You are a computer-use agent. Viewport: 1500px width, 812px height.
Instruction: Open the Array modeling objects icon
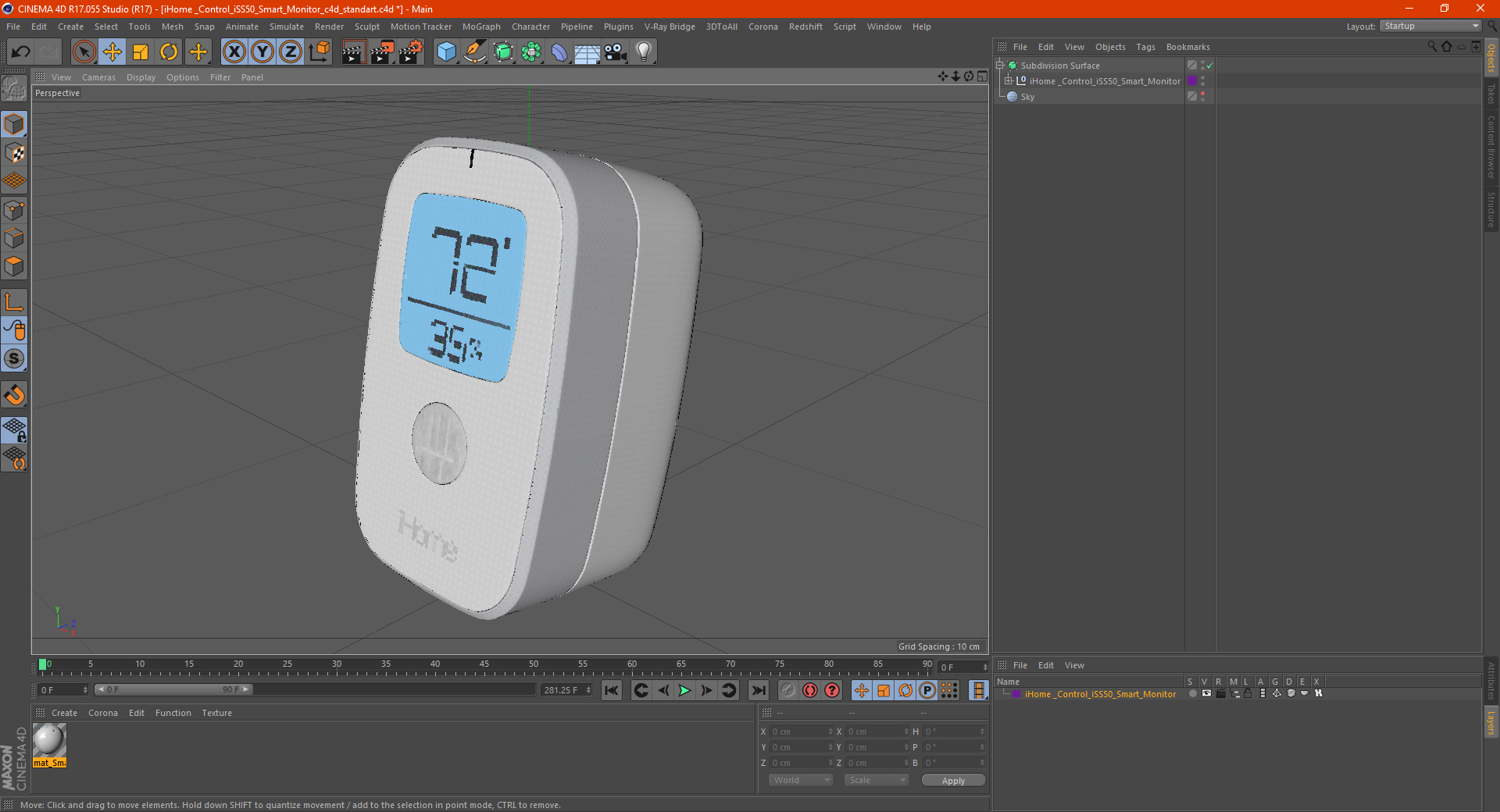coord(531,52)
